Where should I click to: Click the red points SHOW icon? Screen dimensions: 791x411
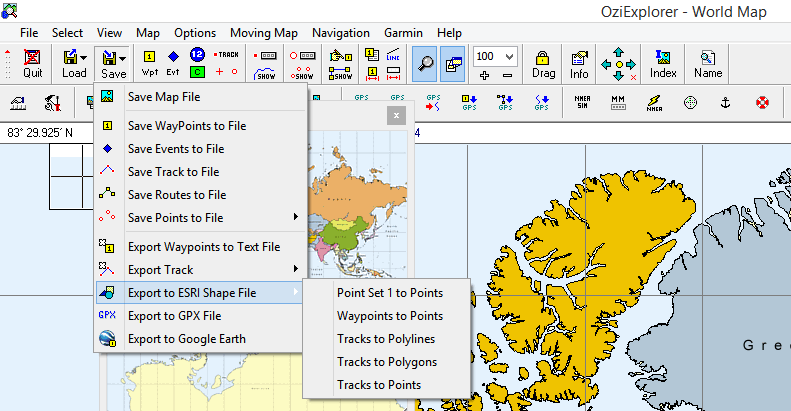tap(302, 73)
